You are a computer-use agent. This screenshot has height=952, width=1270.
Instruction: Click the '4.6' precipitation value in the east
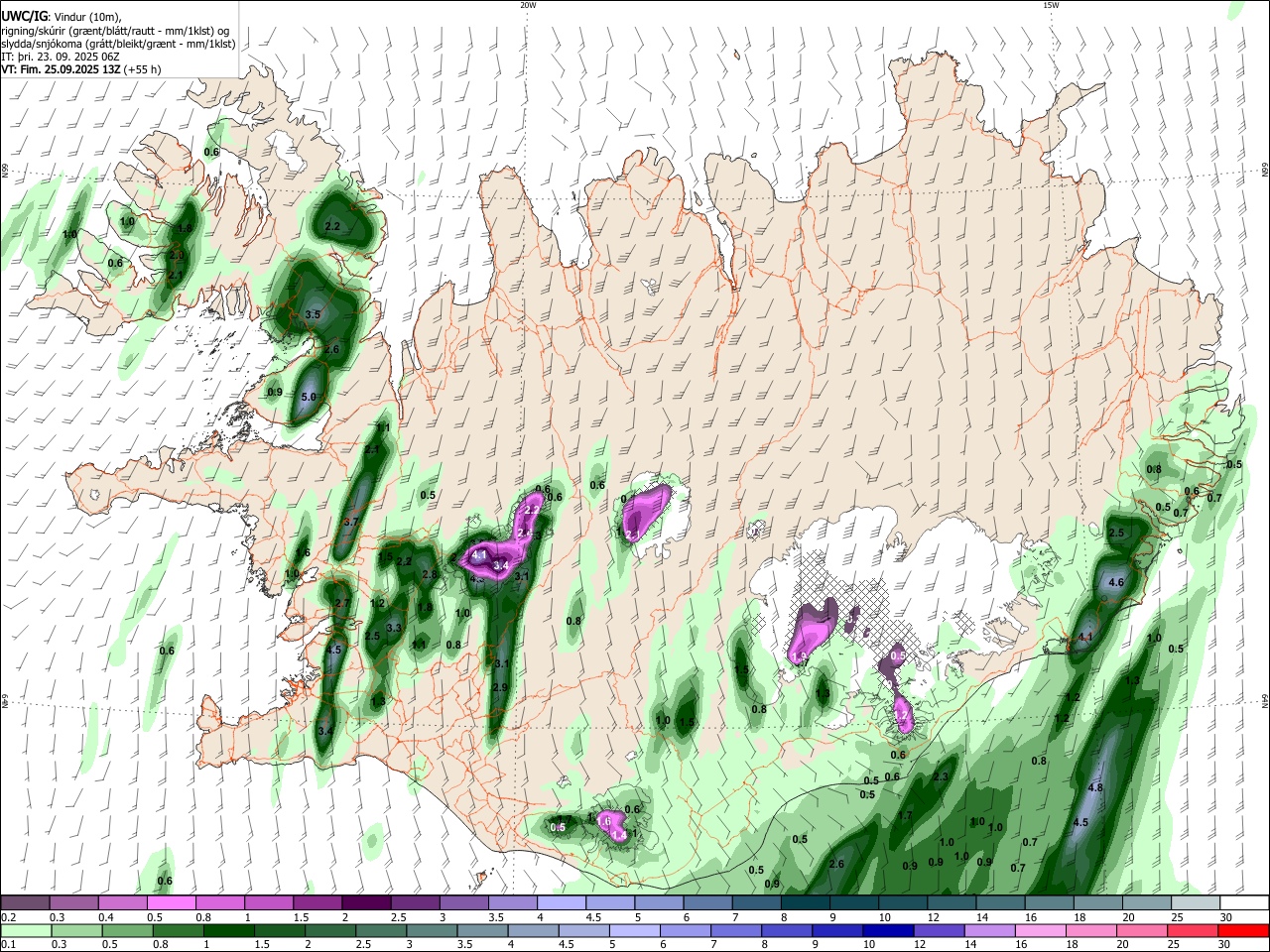click(1115, 582)
